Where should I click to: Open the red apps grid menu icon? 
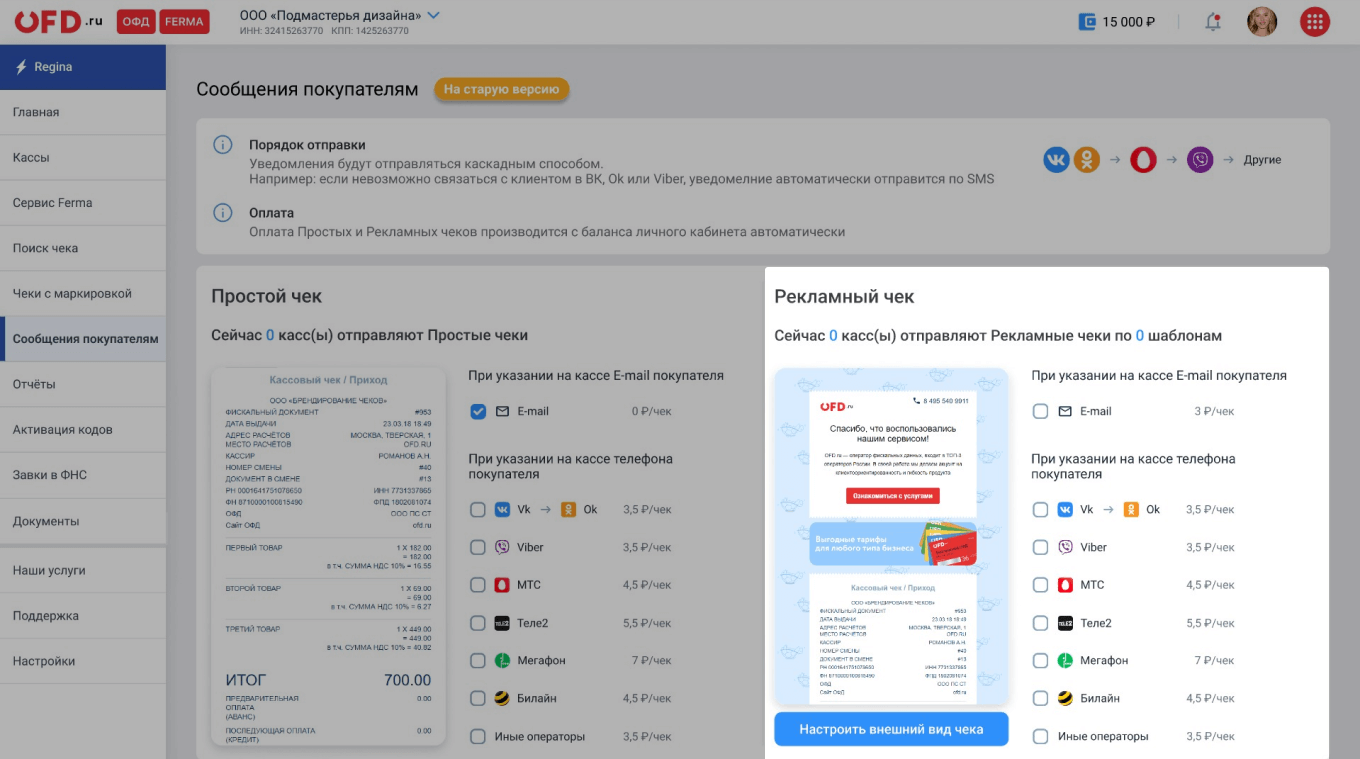coord(1315,22)
